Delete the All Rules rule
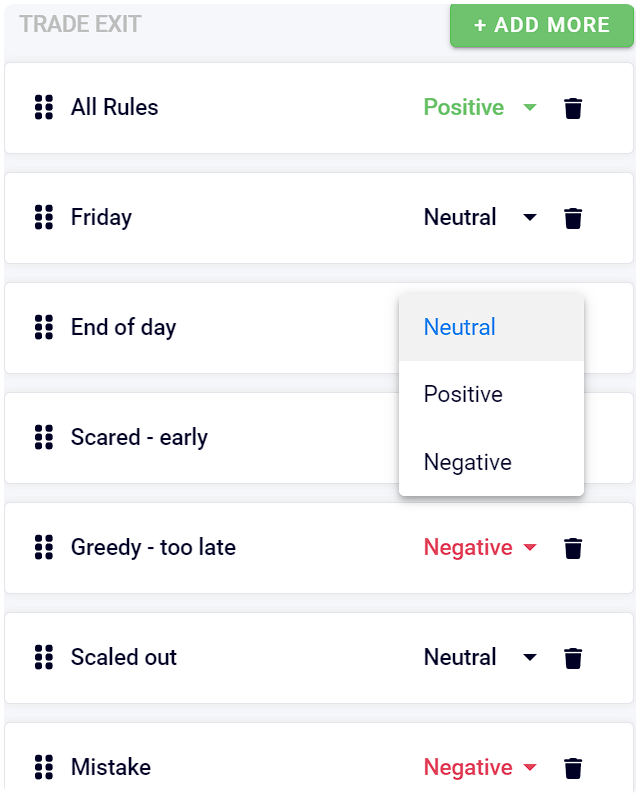642x806 pixels. (573, 107)
